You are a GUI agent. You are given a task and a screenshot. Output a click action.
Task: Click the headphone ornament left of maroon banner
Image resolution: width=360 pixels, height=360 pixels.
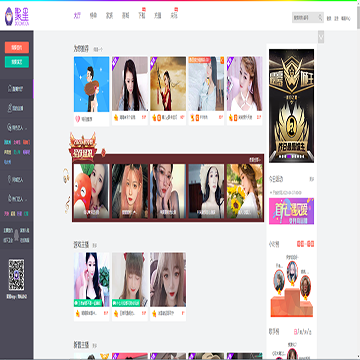pos(66,176)
